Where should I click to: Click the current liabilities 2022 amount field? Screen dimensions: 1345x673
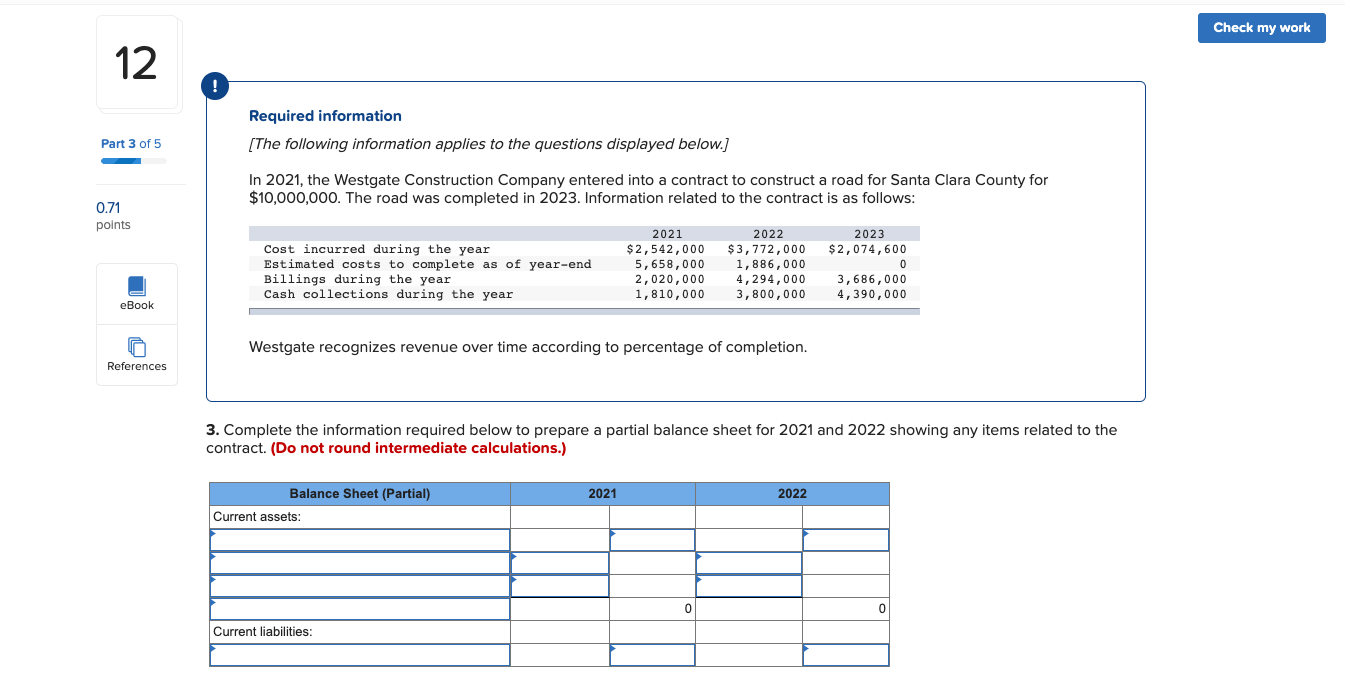846,655
